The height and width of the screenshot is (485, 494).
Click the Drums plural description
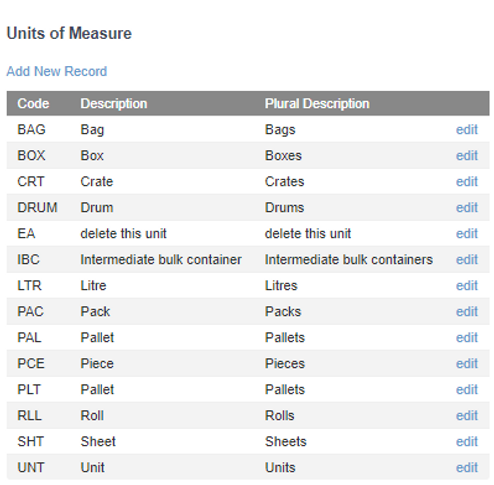(x=284, y=207)
